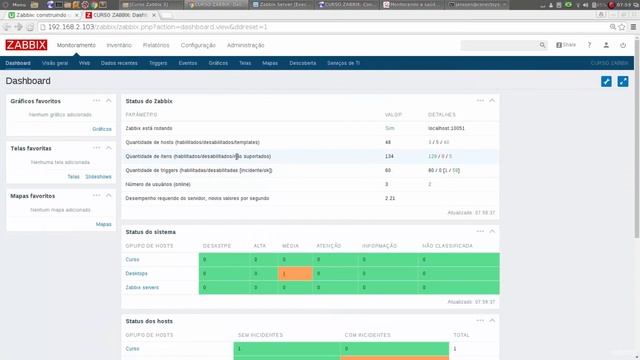Open the three-dots menu of Telas favoritas widget
640x360 pixels.
coord(96,148)
